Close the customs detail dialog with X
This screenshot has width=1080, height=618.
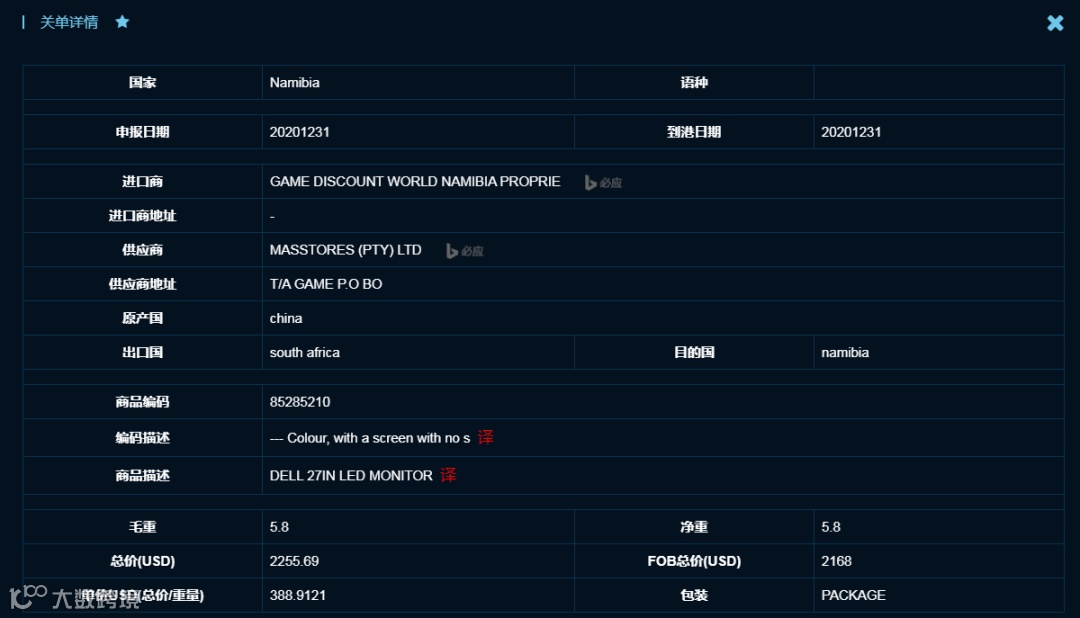pyautogui.click(x=1055, y=23)
